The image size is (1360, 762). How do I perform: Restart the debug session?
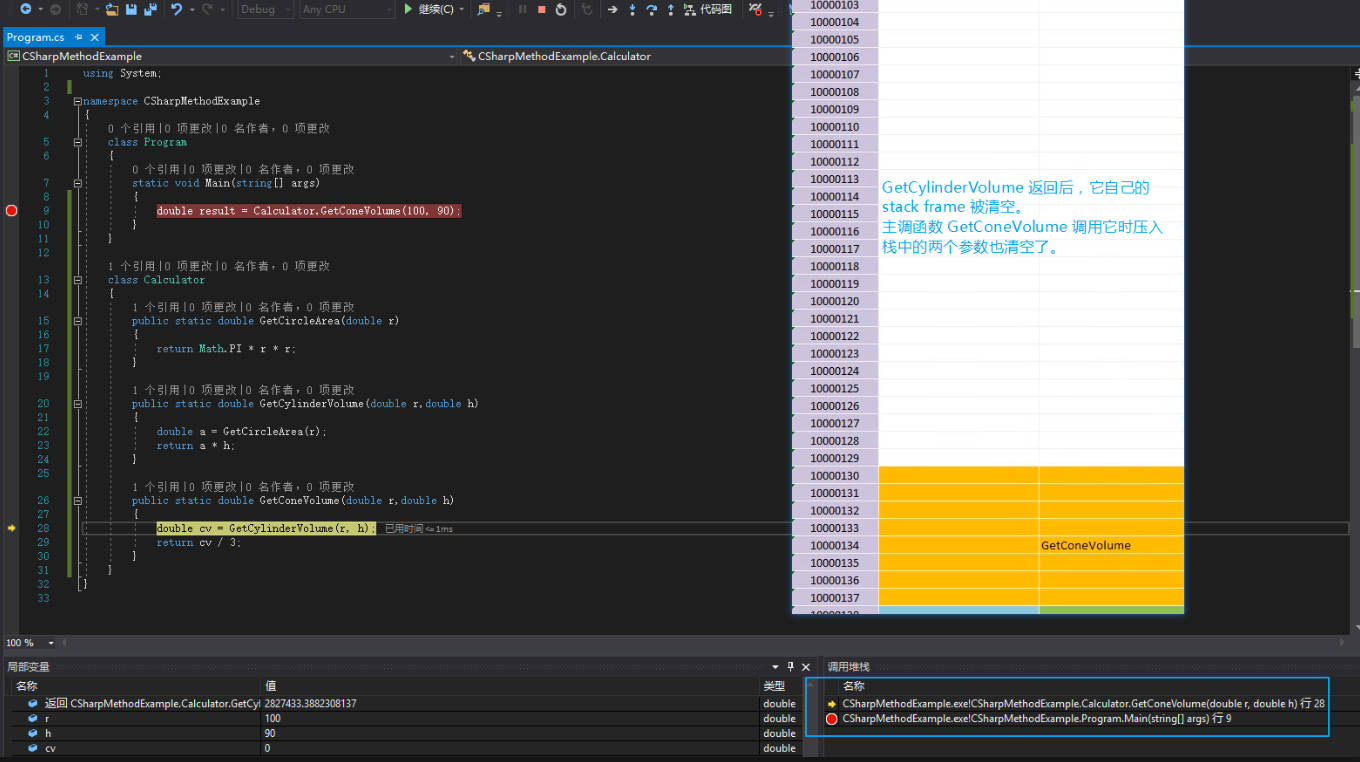point(560,9)
